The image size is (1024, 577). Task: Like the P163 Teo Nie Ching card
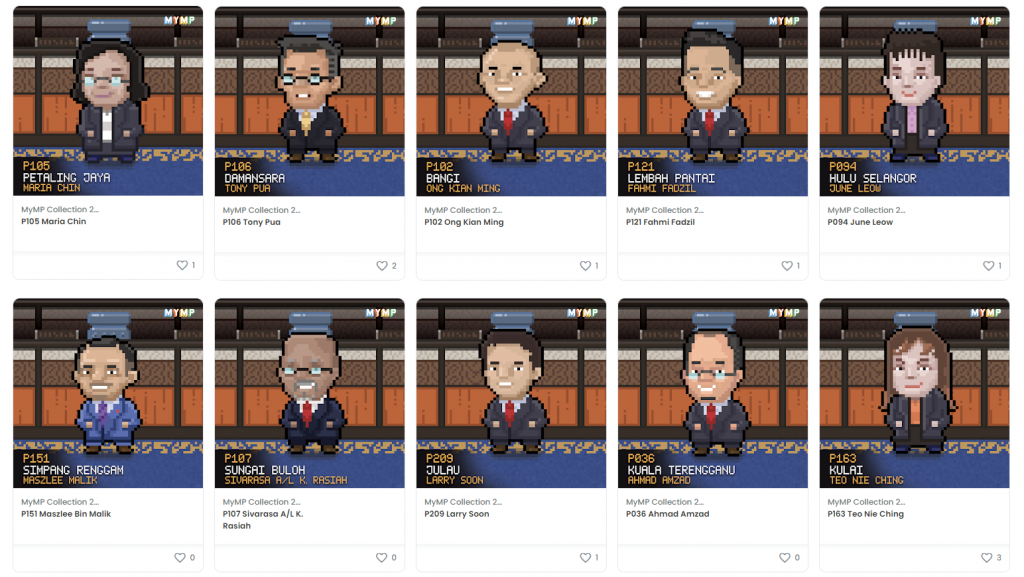click(x=987, y=557)
